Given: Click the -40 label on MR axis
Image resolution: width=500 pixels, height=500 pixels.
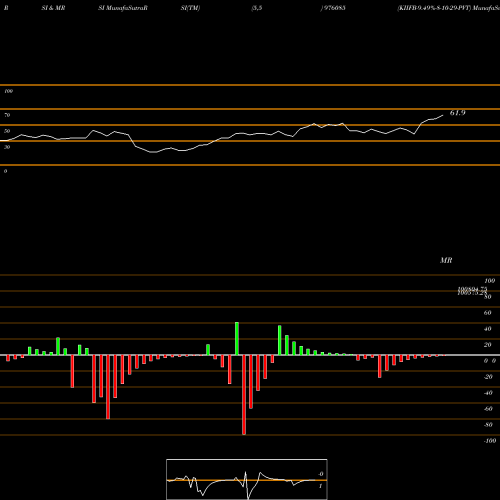Looking at the screenshot, I should [x=488, y=393].
